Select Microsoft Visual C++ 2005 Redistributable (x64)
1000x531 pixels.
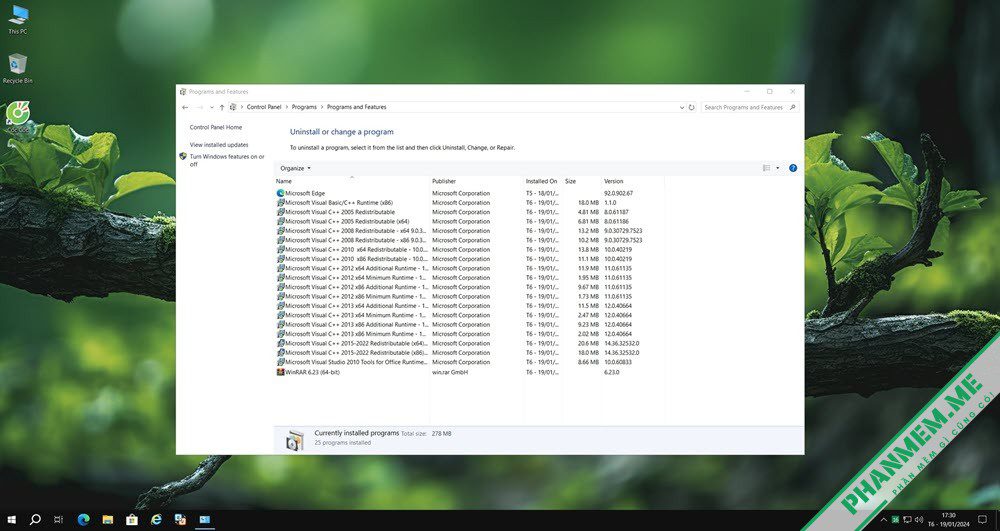click(x=469, y=221)
